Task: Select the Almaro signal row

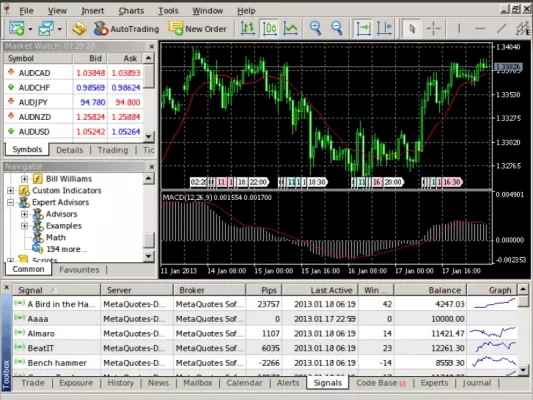Action: click(265, 333)
